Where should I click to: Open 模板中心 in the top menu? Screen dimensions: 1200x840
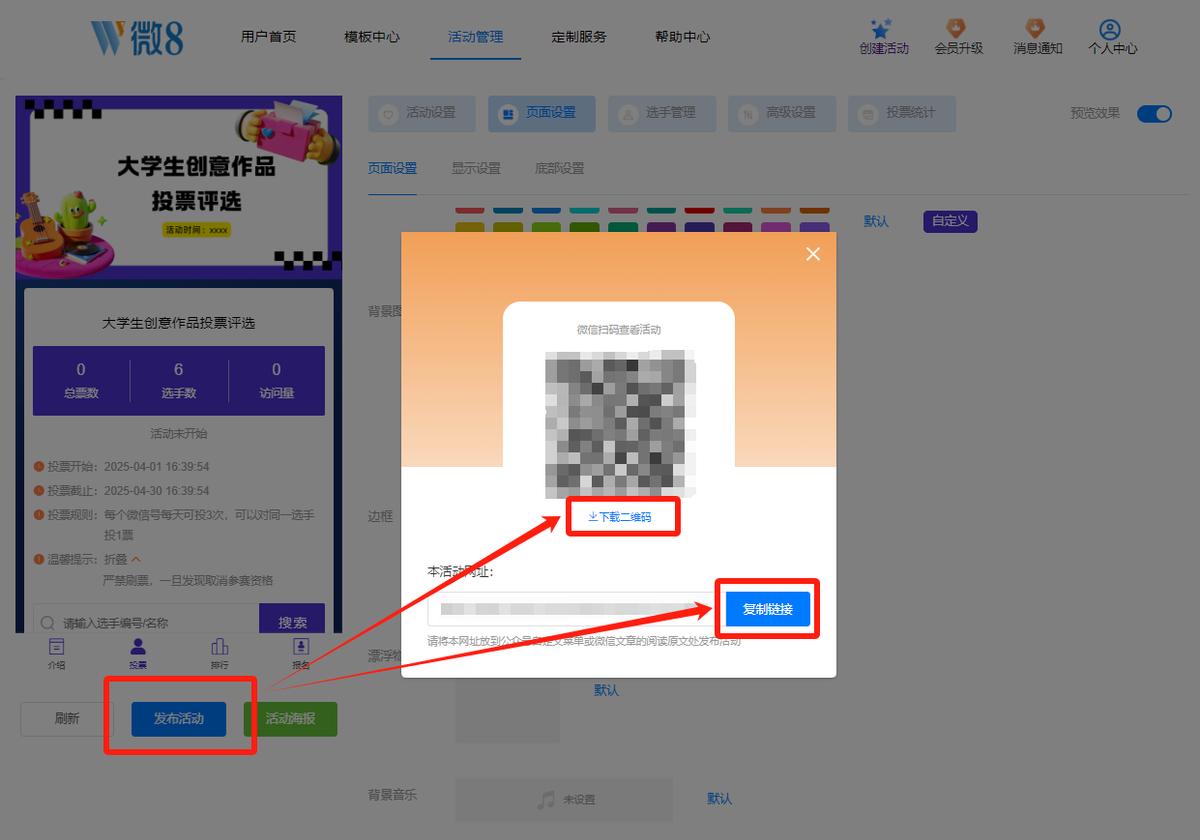pos(372,36)
